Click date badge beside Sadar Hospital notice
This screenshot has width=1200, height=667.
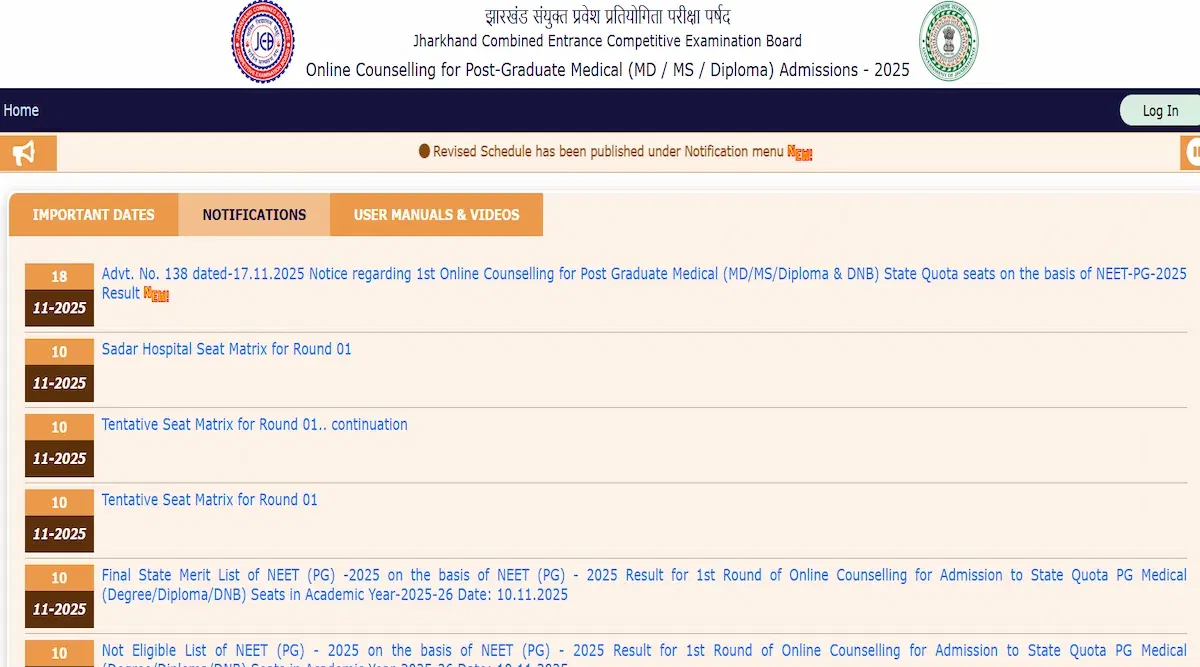[x=59, y=369]
